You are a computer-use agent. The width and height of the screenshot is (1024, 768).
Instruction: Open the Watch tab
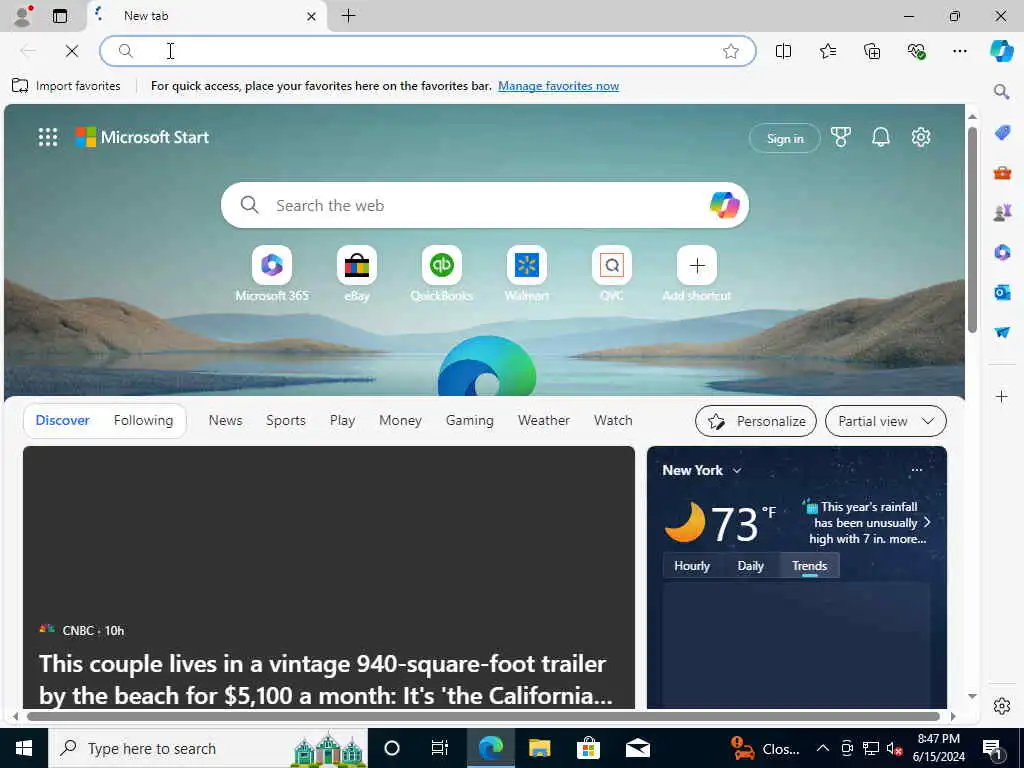click(x=613, y=420)
